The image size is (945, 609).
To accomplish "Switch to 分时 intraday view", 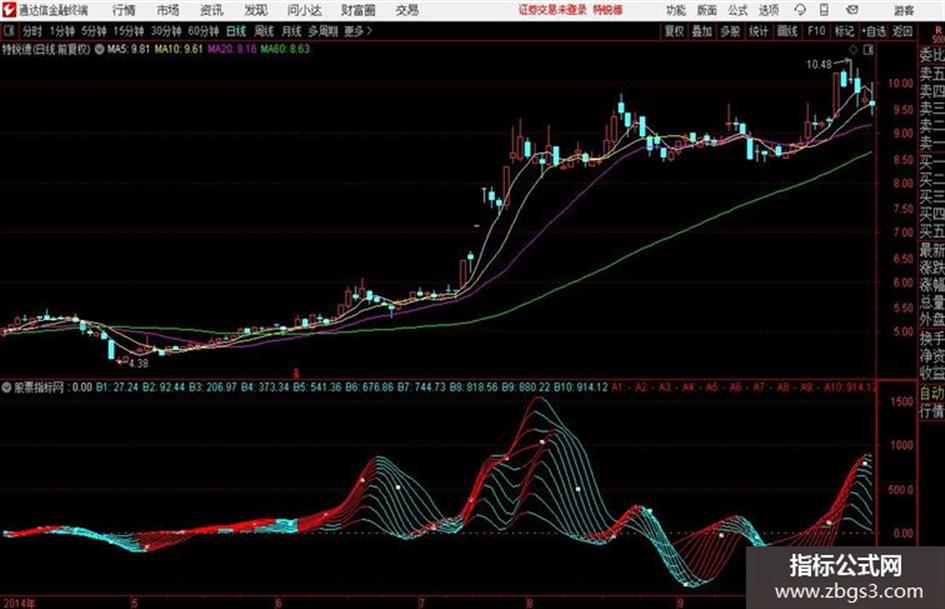I will coord(33,31).
